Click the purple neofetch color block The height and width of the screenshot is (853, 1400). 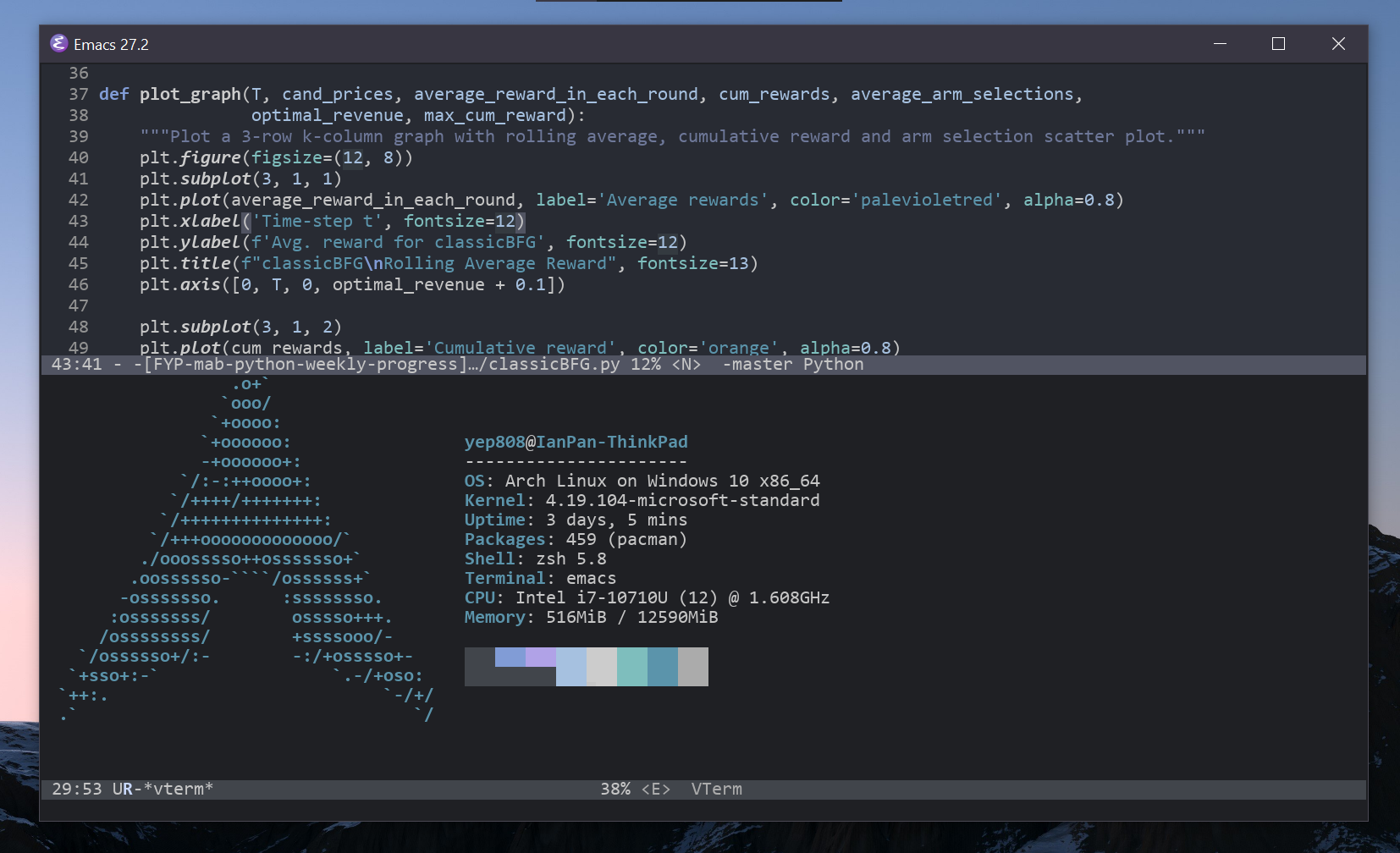541,657
